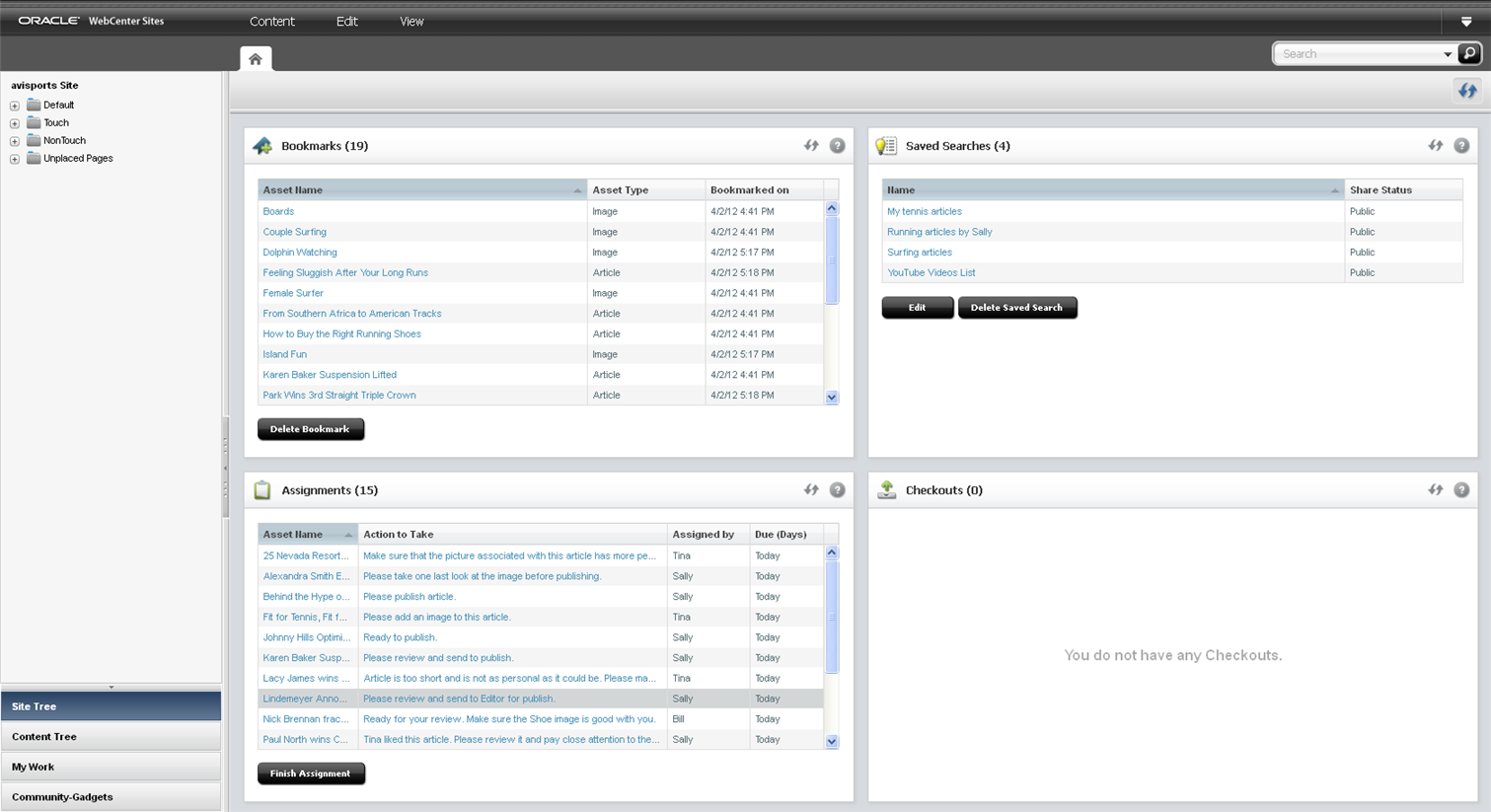Image resolution: width=1491 pixels, height=812 pixels.
Task: Click Assignments list scroll-up arrow
Action: pos(832,553)
